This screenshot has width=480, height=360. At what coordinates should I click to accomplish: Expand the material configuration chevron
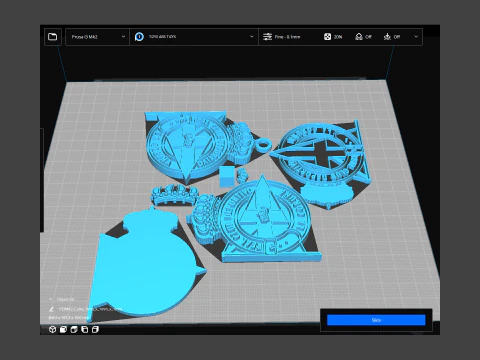[x=252, y=37]
